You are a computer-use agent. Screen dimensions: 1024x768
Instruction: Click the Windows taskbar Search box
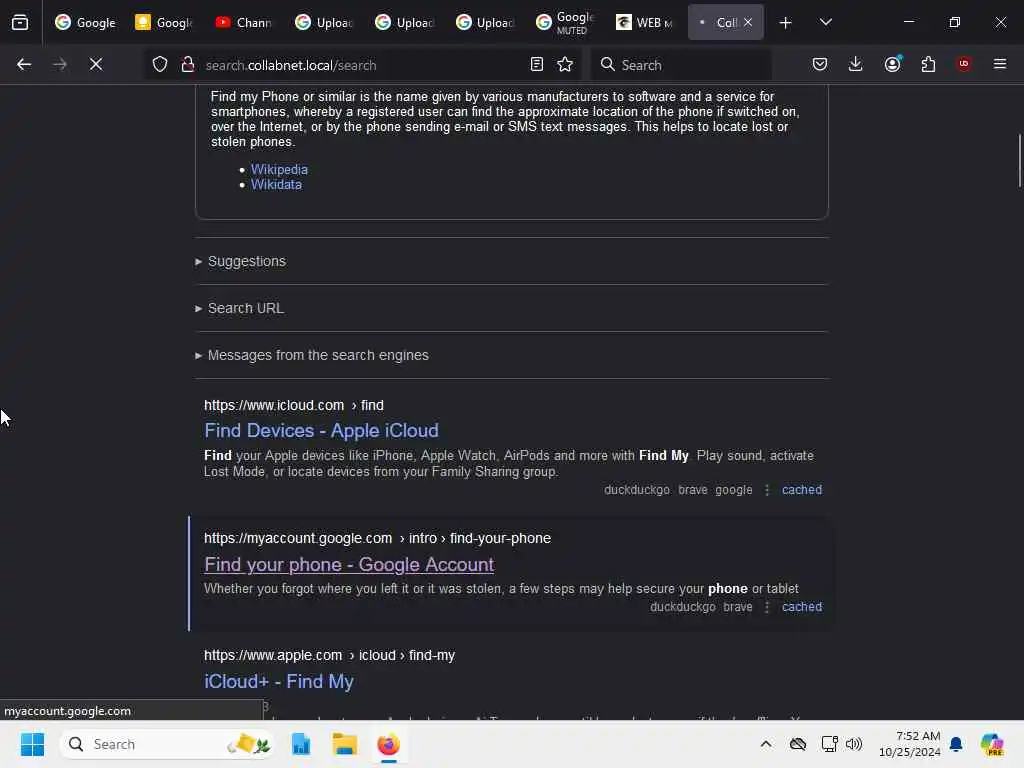point(167,744)
